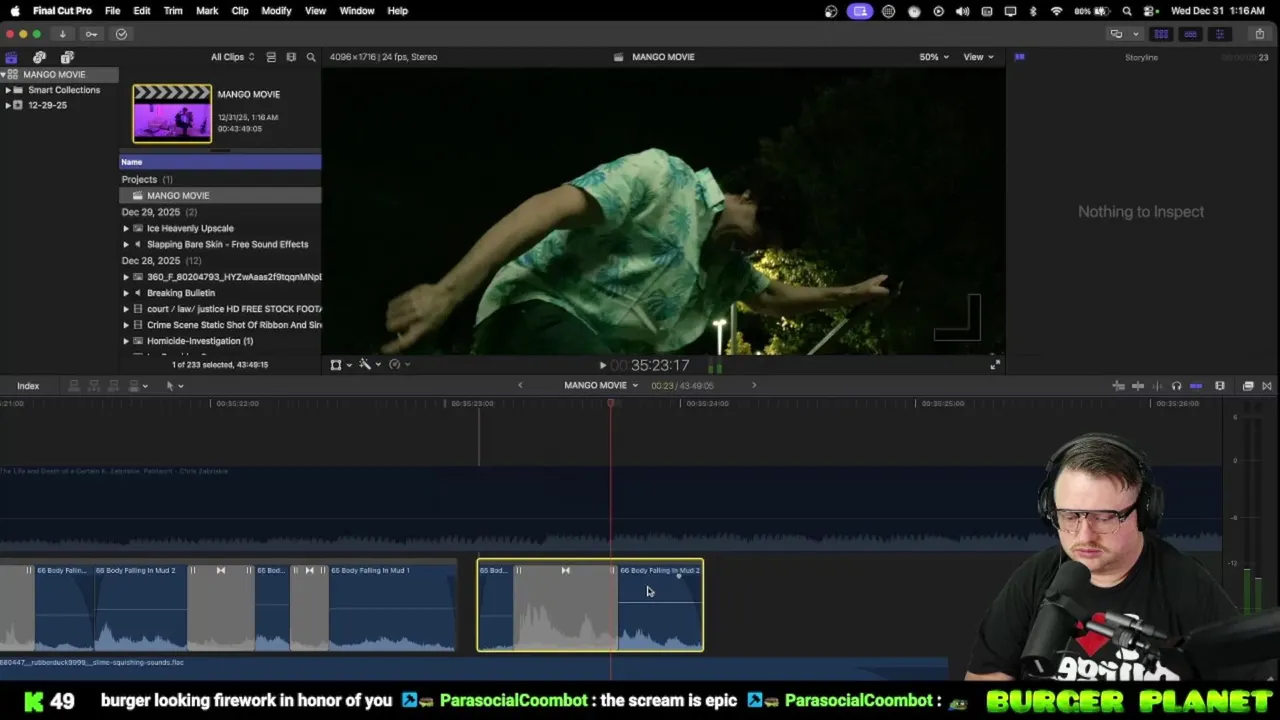
Task: Expand the Ice Heavenly Upscale clip
Action: [x=126, y=228]
